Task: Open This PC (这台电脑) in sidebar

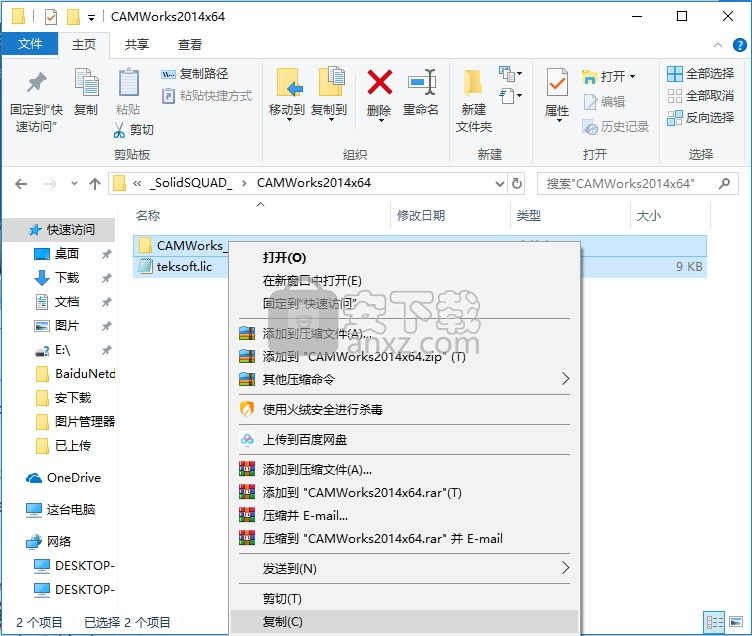Action: point(70,509)
